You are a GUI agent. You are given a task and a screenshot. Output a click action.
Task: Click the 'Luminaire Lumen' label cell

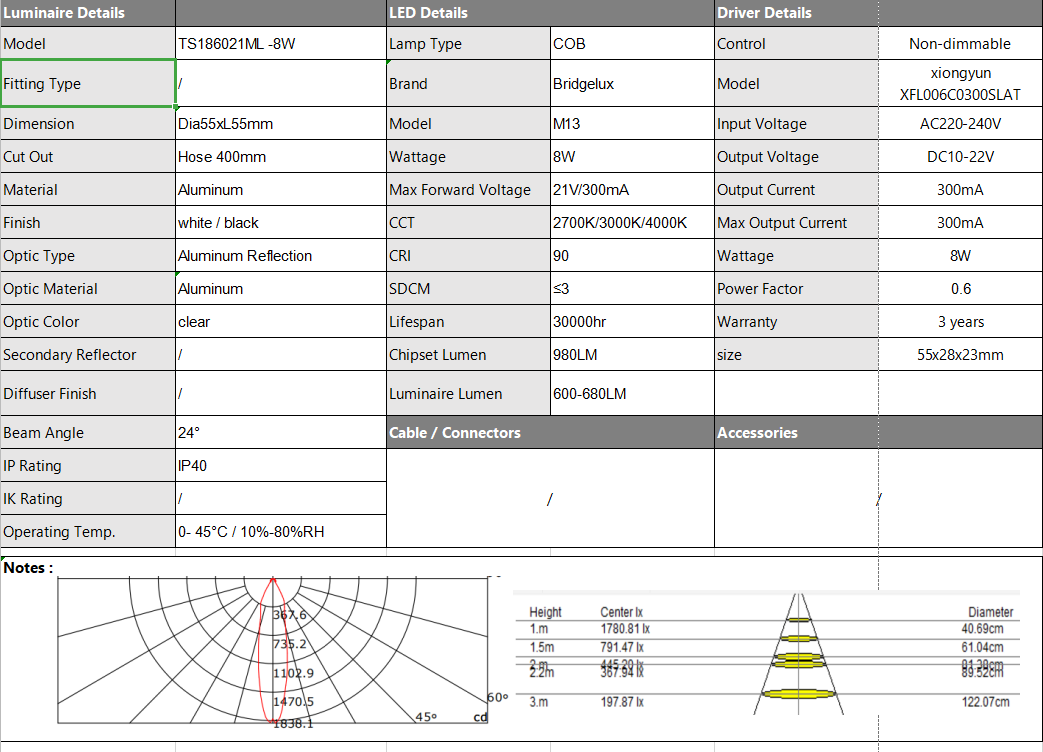tap(468, 394)
